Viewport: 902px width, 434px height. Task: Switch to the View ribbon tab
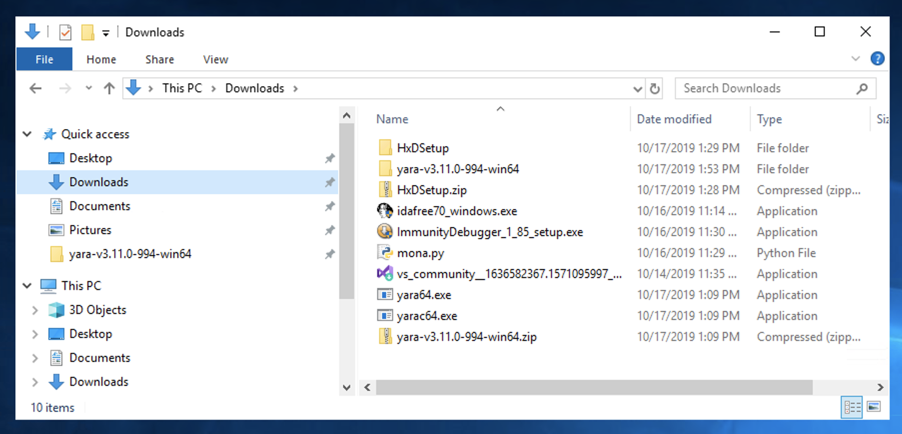click(216, 59)
